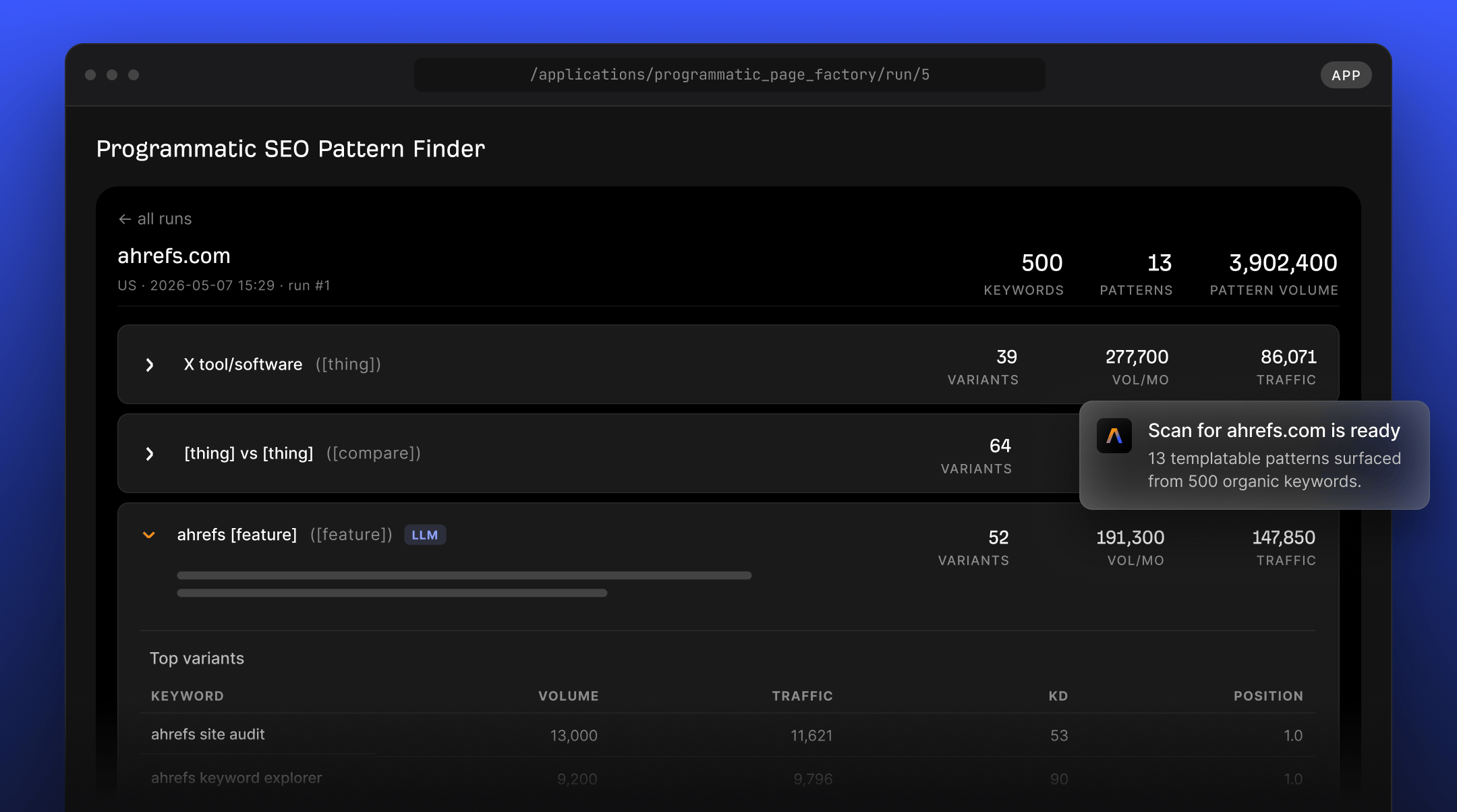Sort by the TRAFFIC column header
This screenshot has width=1457, height=812.
802,696
